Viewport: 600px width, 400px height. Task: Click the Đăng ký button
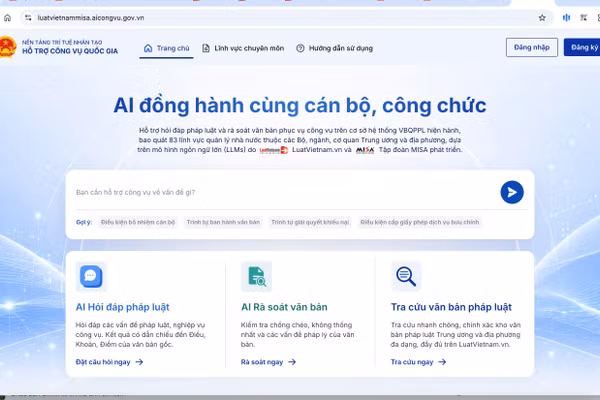coord(582,47)
